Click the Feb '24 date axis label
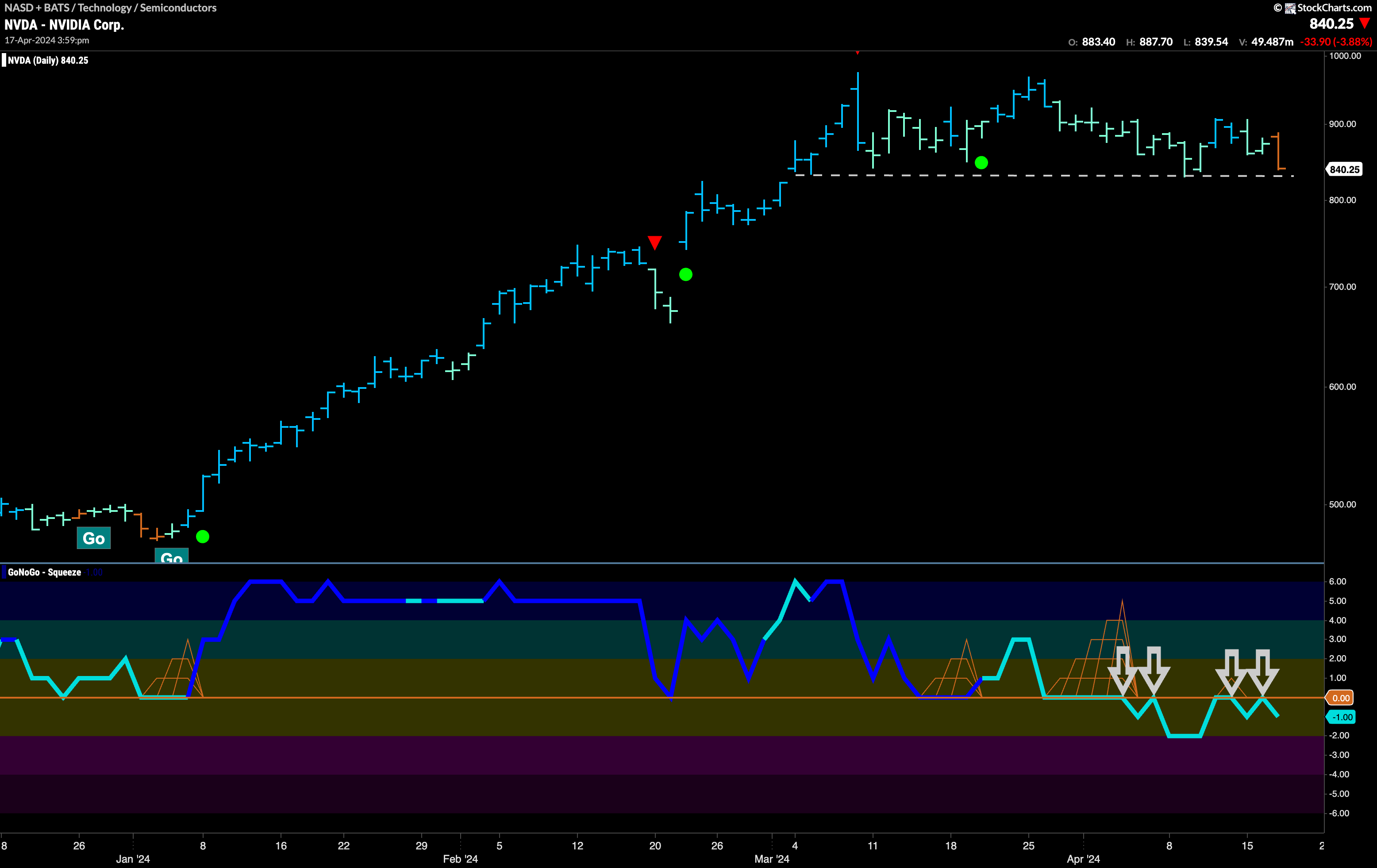Viewport: 1377px width, 868px height. [x=460, y=859]
